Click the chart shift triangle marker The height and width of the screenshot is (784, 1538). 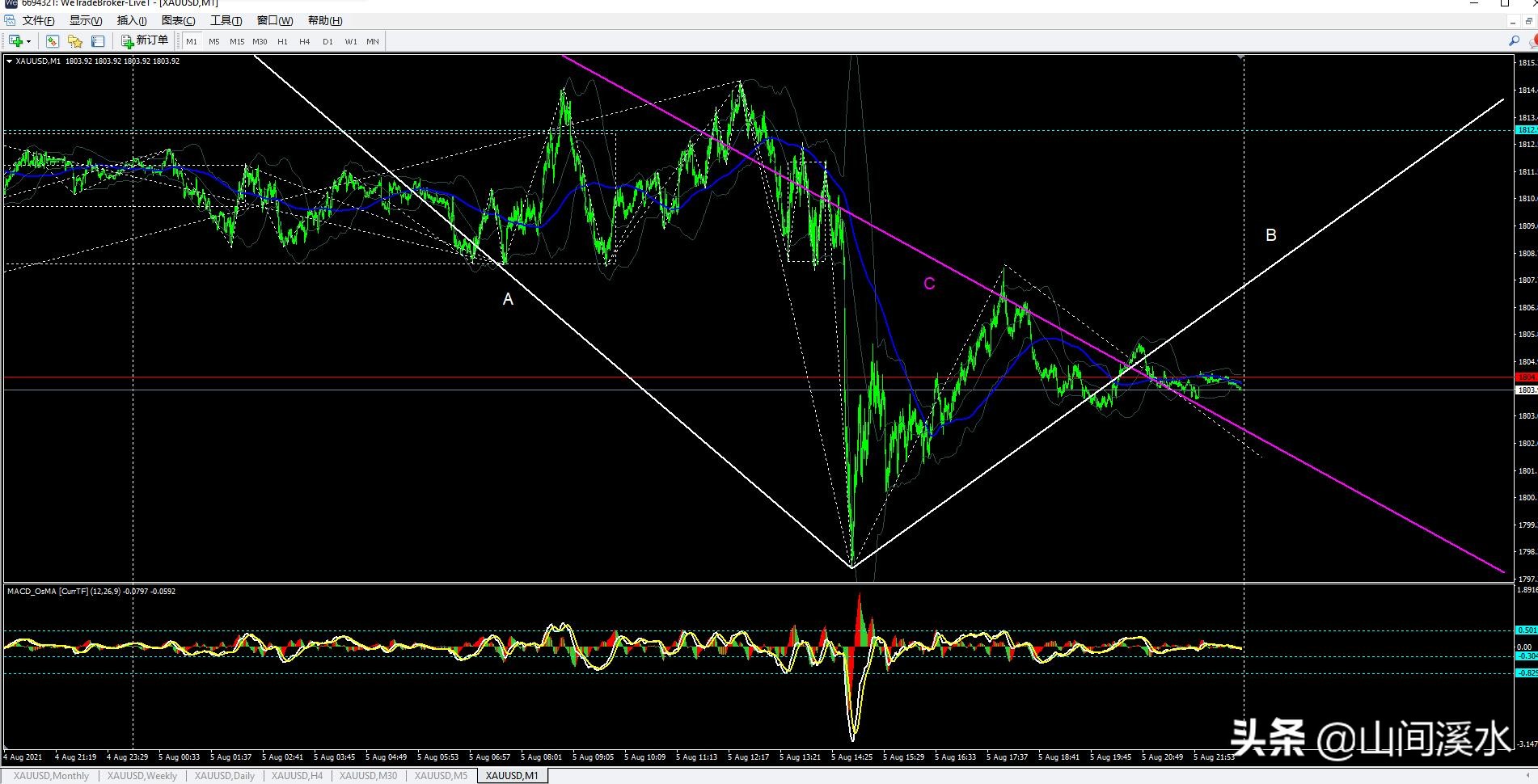pos(1241,57)
